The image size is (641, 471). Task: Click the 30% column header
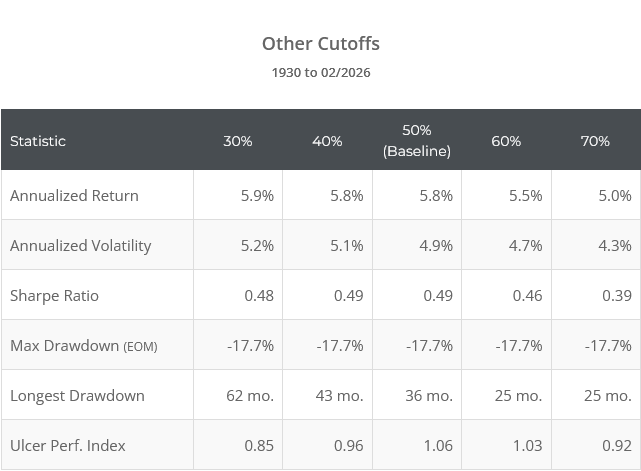pyautogui.click(x=237, y=141)
